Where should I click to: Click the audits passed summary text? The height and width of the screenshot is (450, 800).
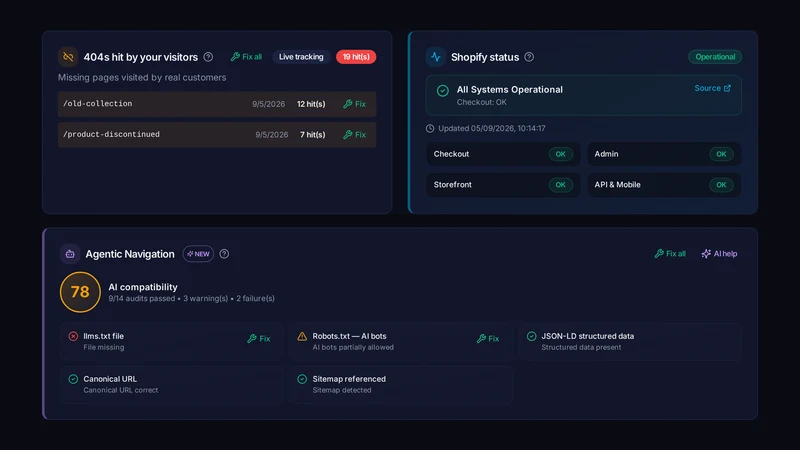pos(191,298)
